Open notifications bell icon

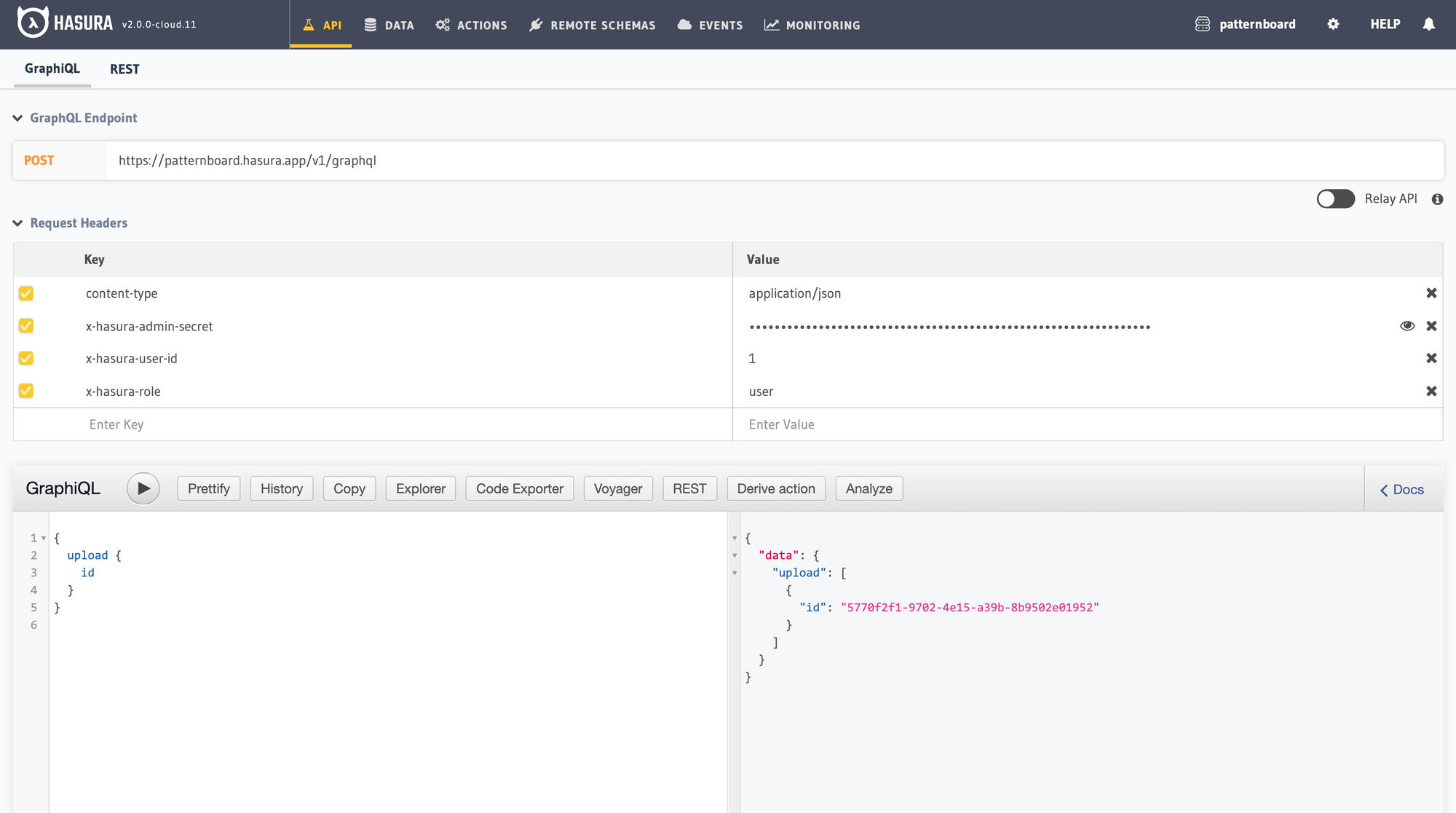click(x=1428, y=24)
